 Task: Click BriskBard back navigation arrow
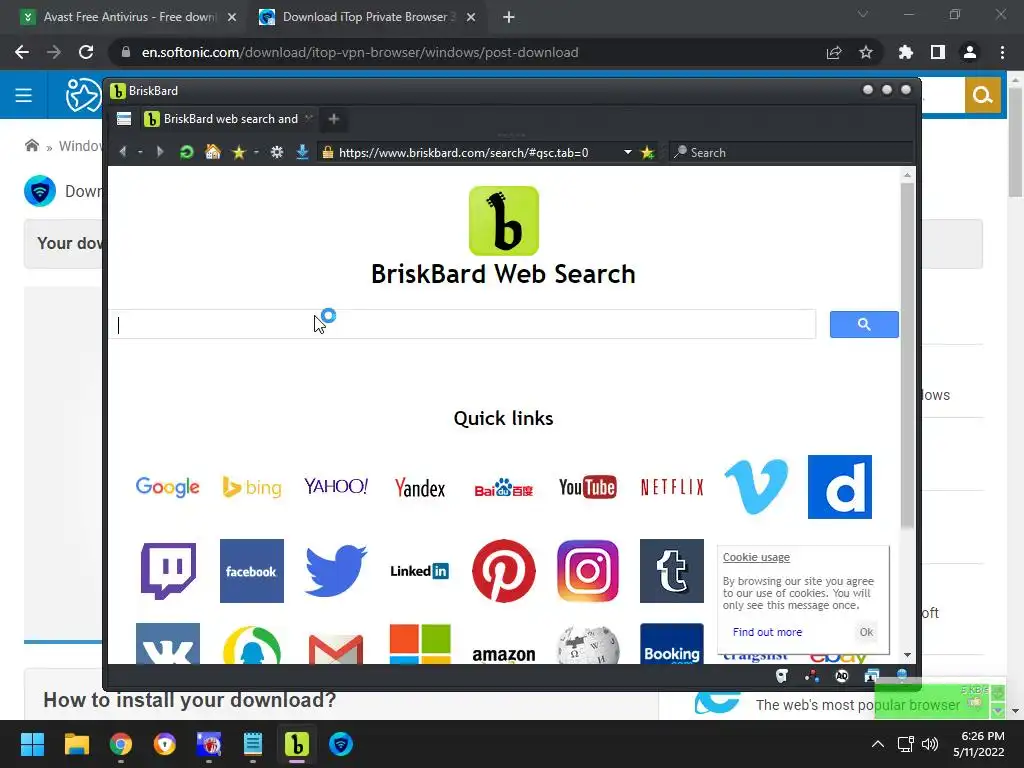(123, 152)
